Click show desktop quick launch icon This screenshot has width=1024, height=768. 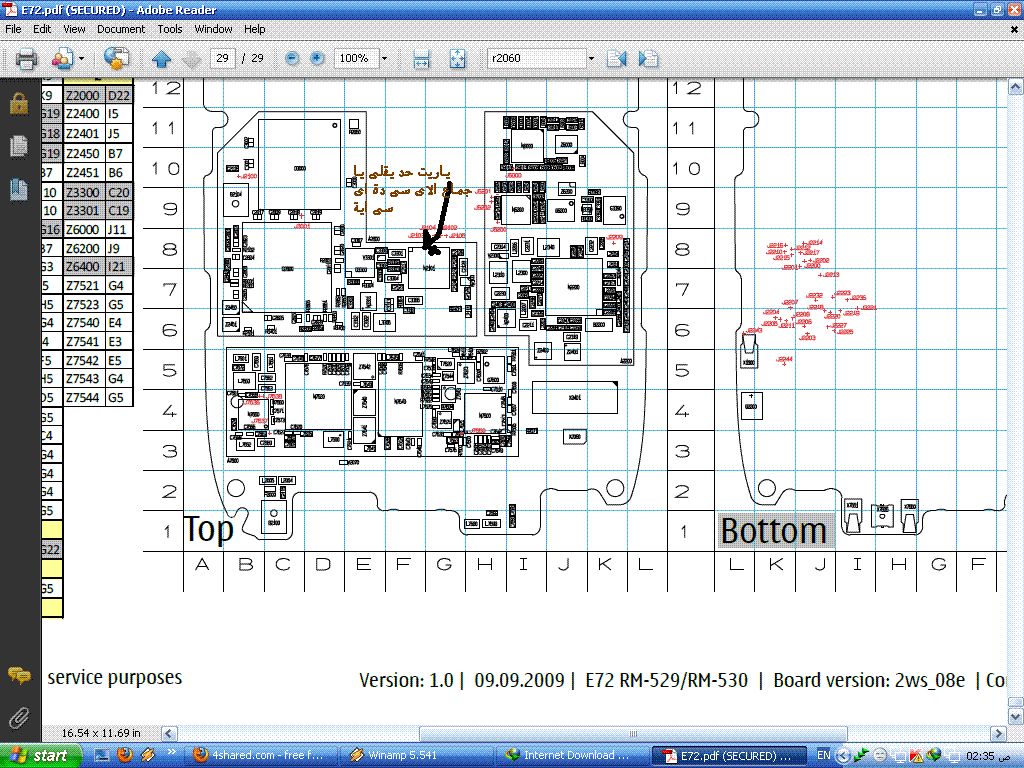click(x=102, y=755)
